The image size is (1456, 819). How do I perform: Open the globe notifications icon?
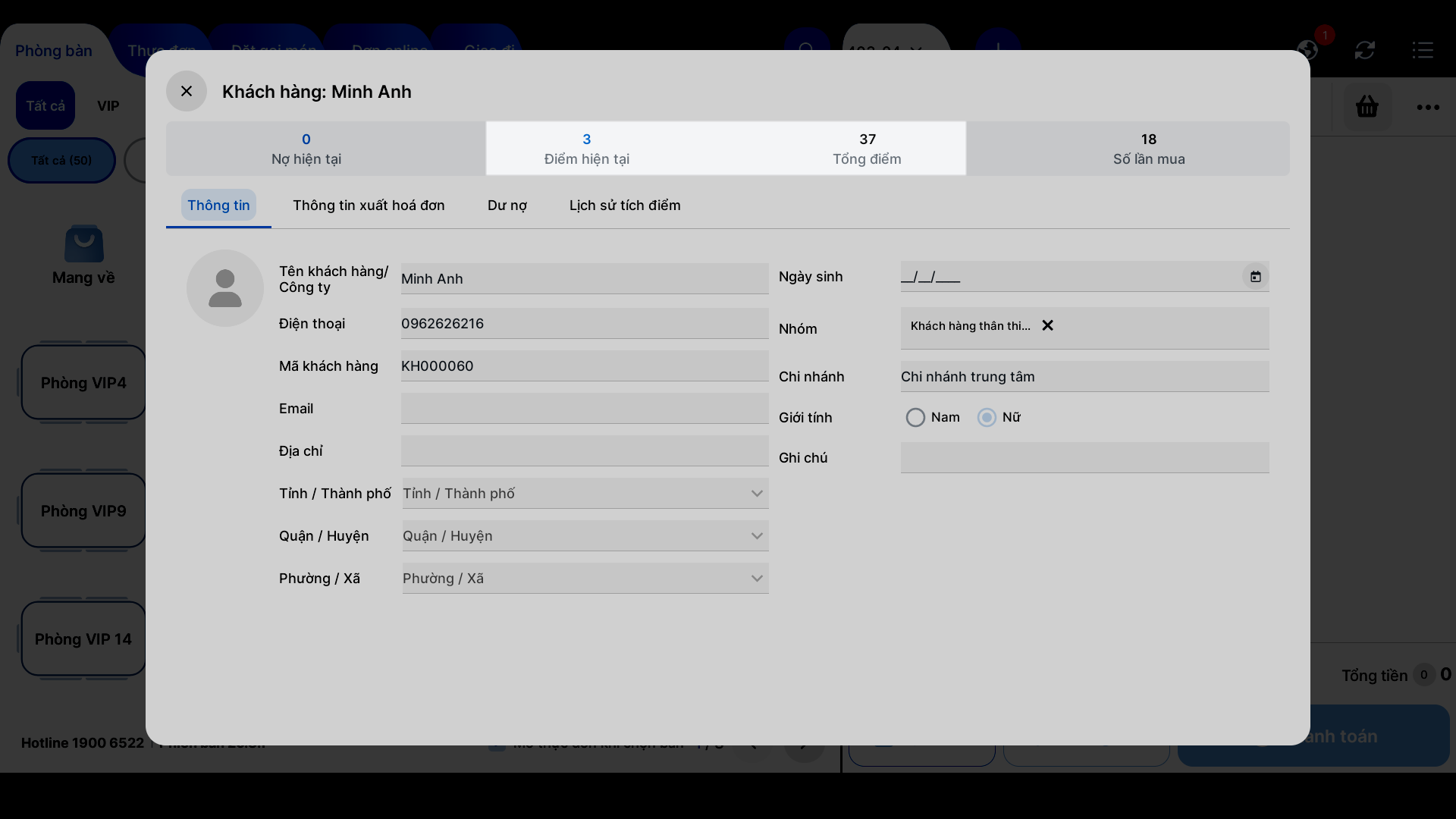click(x=1307, y=50)
